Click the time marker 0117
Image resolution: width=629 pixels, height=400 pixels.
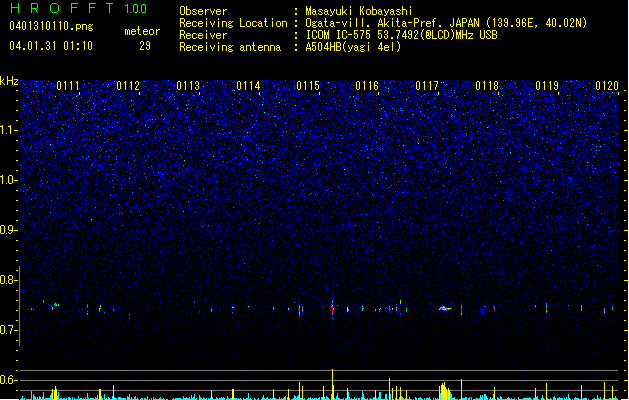pos(427,86)
